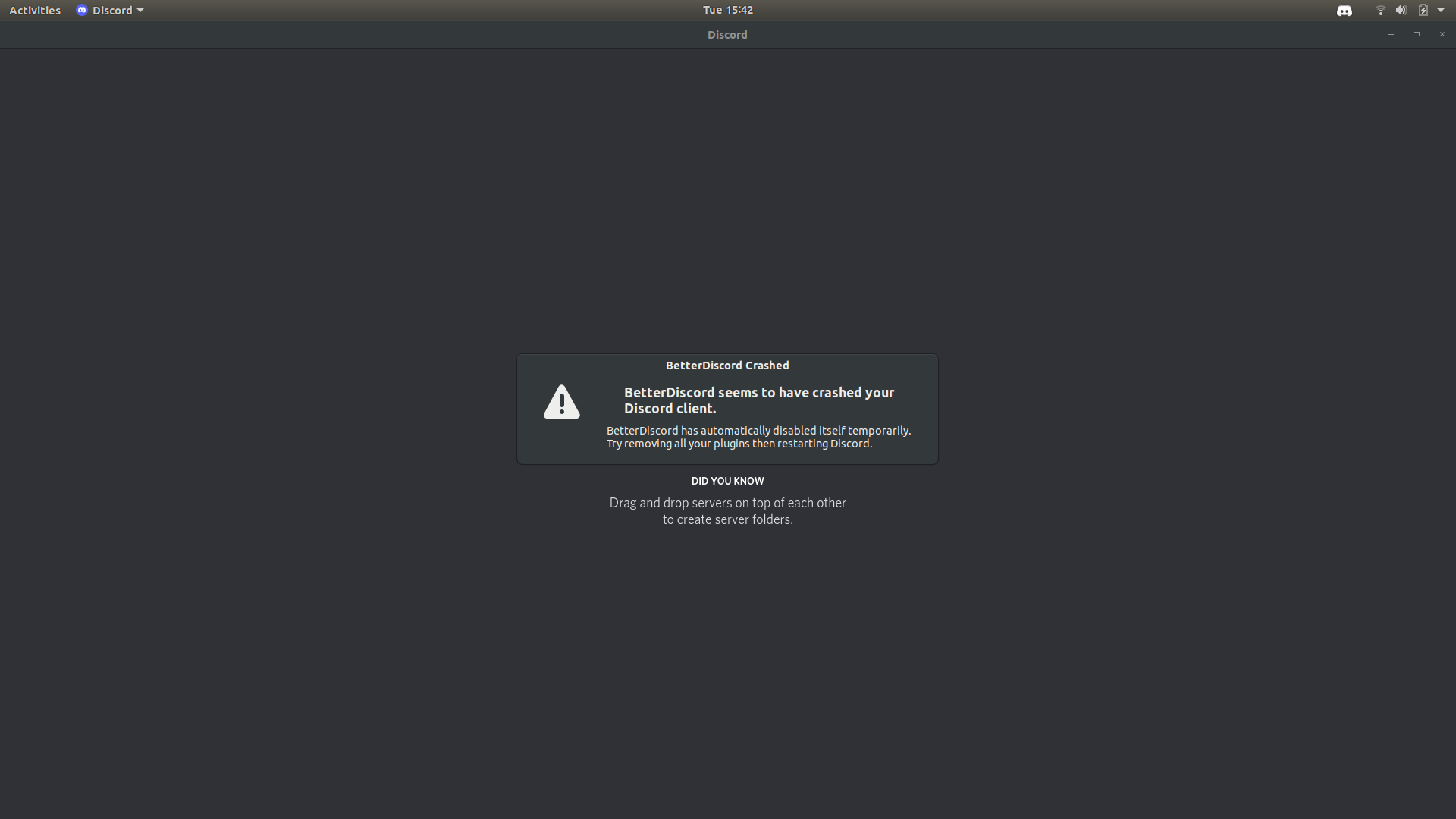1456x819 pixels.
Task: Open the Activities overview
Action: tap(34, 10)
